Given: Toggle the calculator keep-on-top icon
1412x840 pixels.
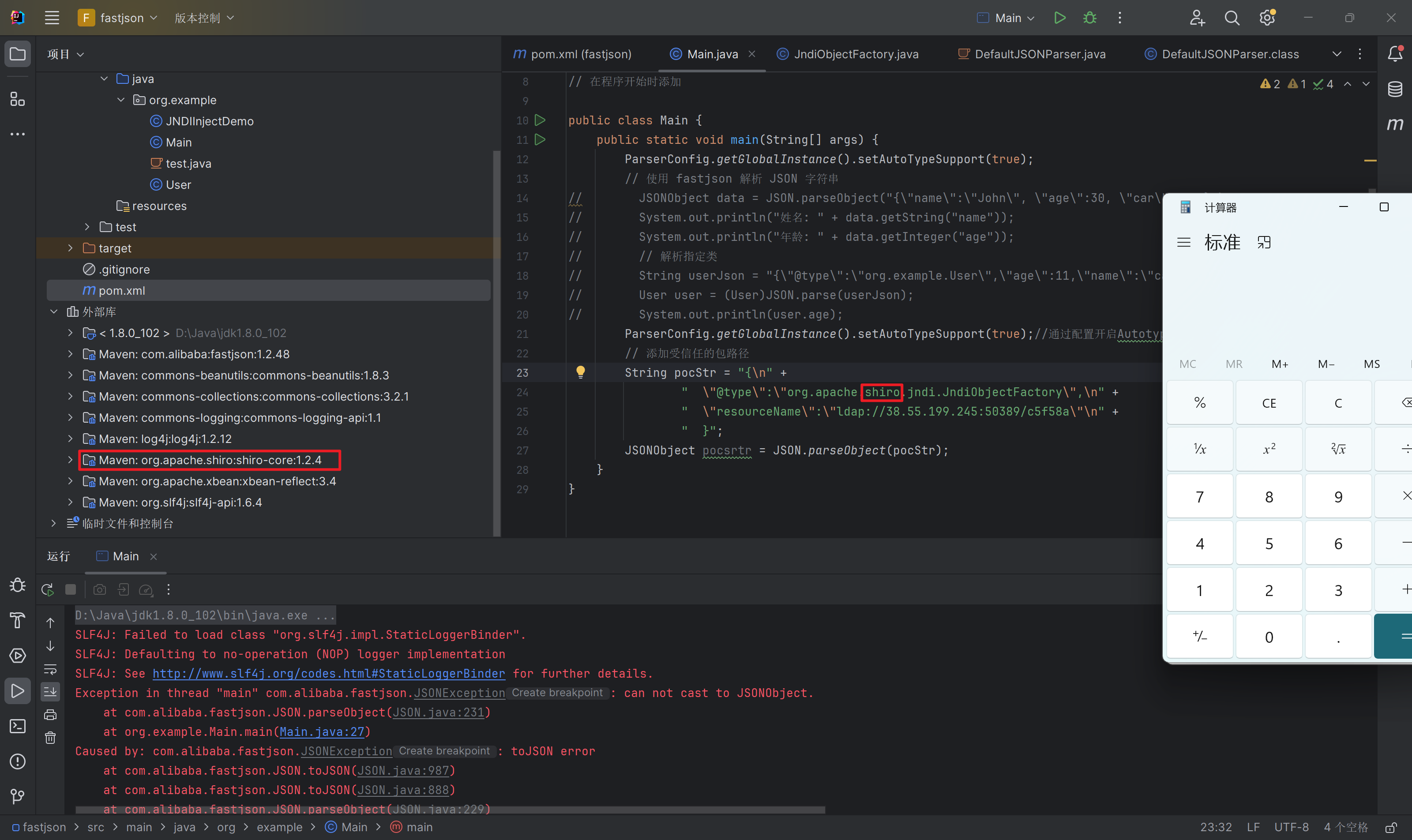Looking at the screenshot, I should coord(1264,243).
